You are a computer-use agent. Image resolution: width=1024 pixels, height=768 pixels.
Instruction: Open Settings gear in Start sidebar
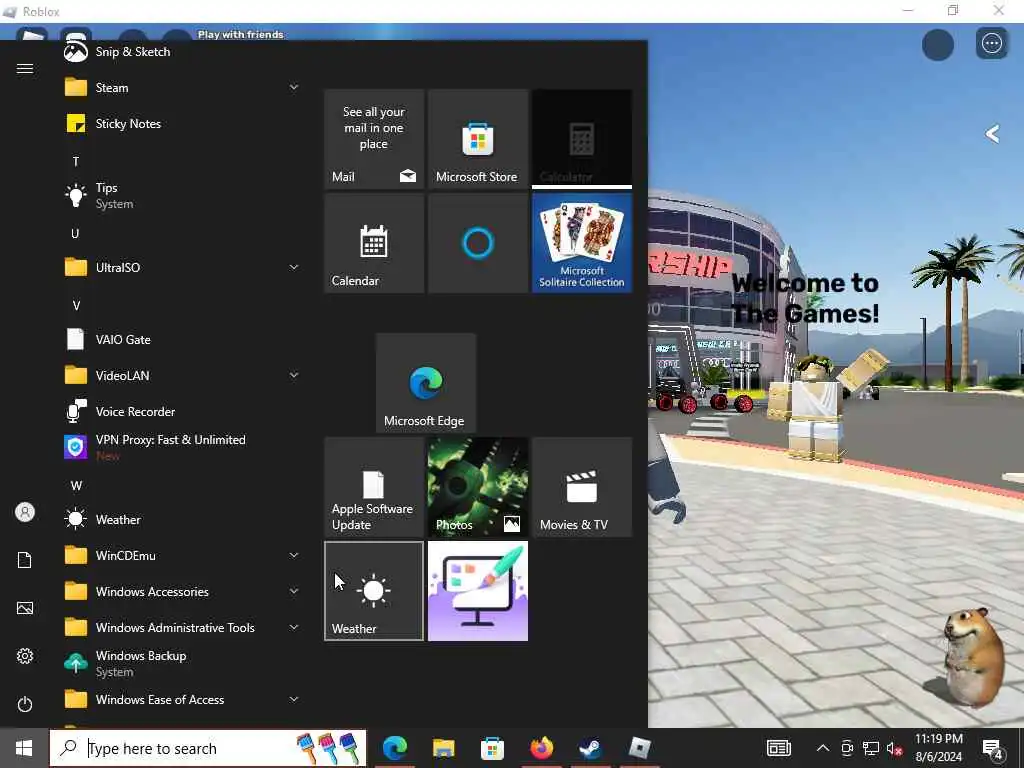click(25, 656)
